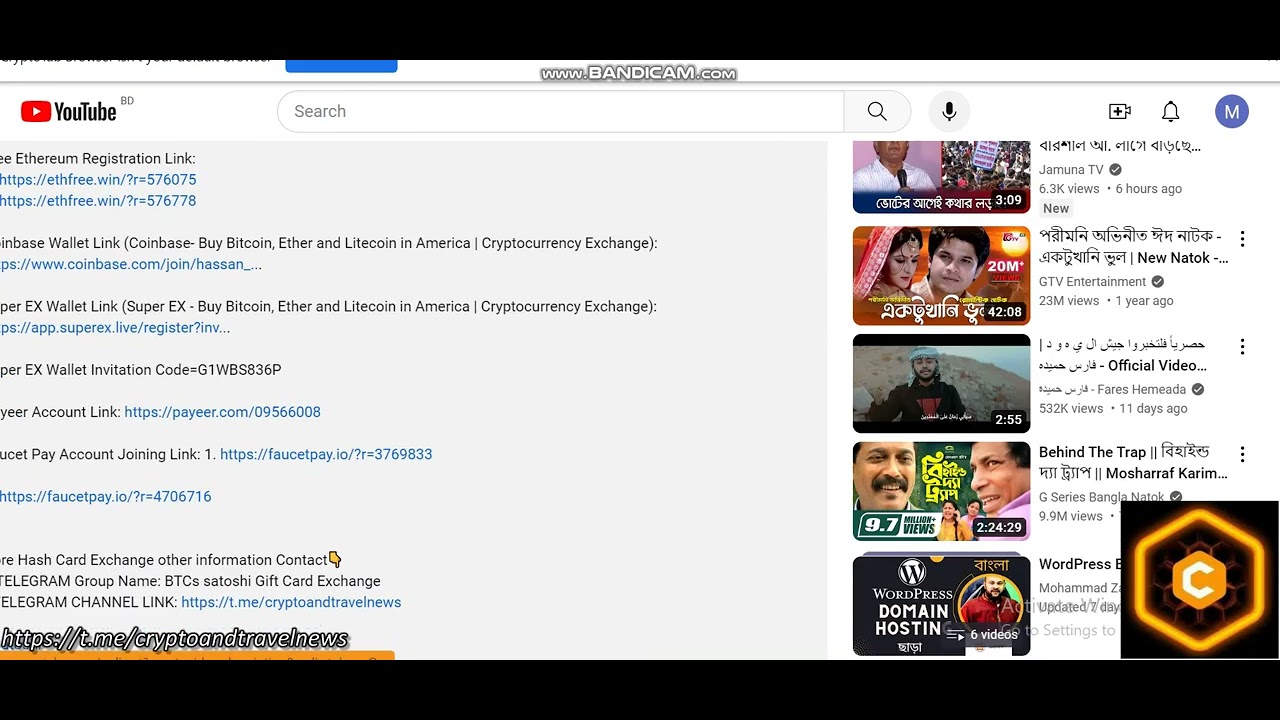Open Jamuna TV video thumbnail 3:09
The image size is (1280, 720).
pos(941,177)
